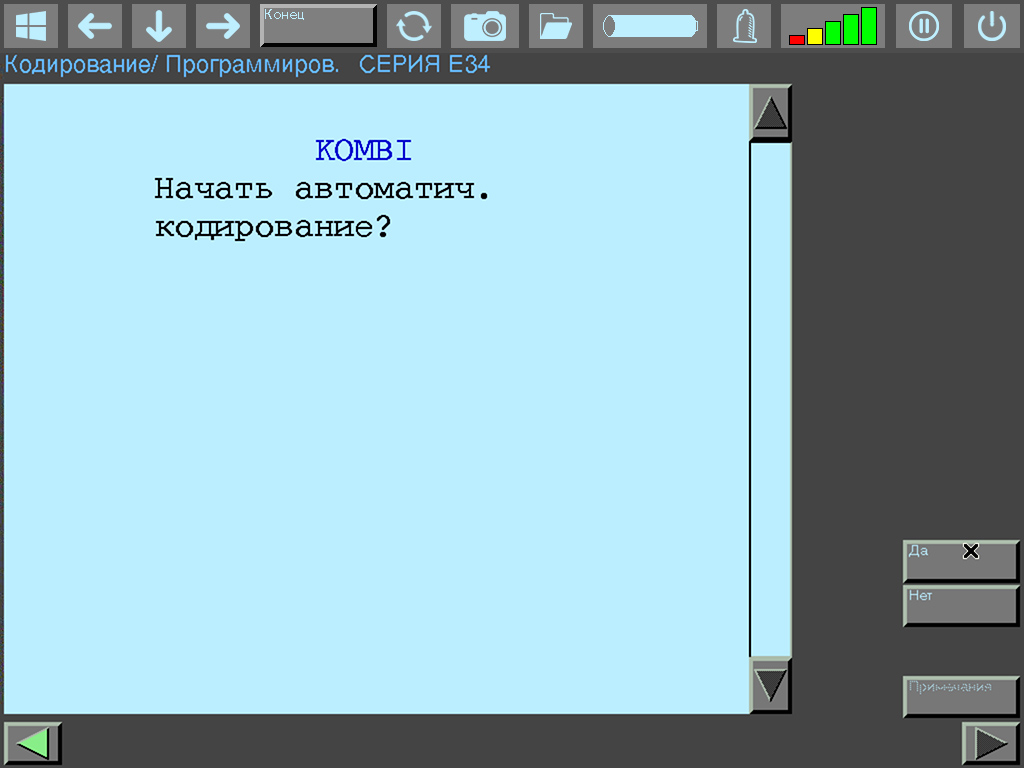
Task: Click the Конец end field
Action: pyautogui.click(x=318, y=22)
